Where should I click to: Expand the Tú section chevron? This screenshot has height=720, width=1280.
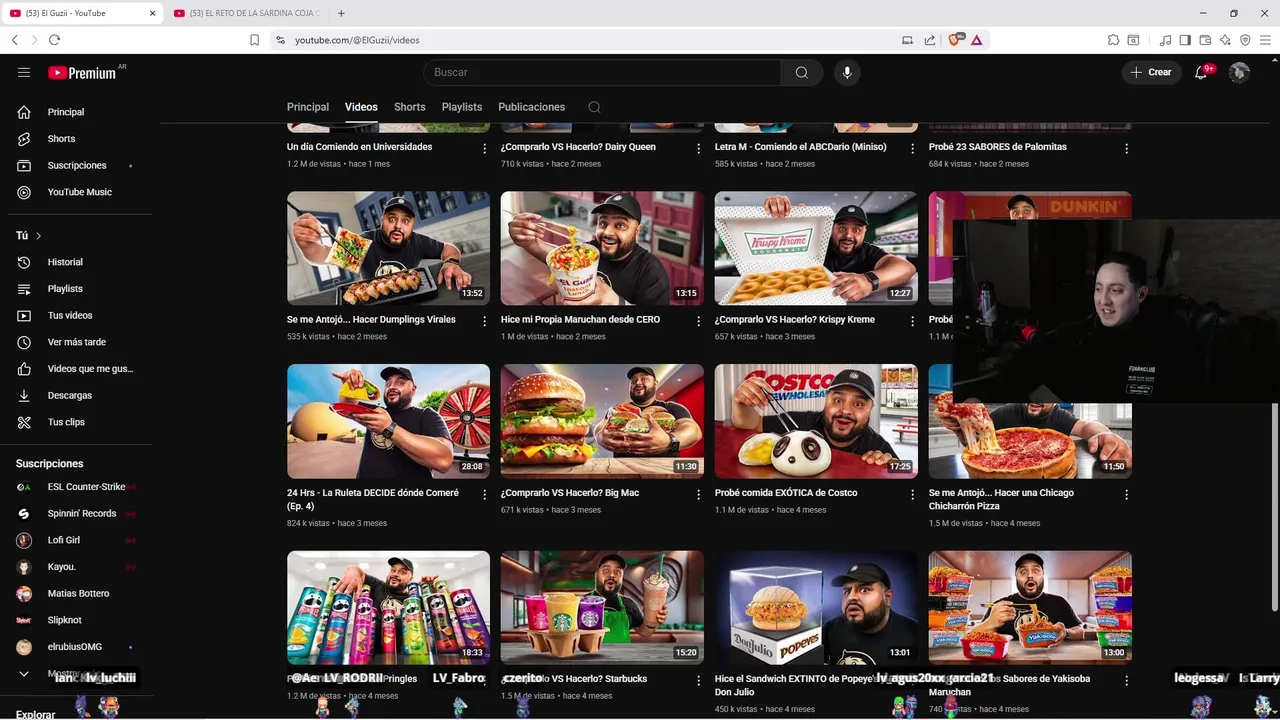(x=38, y=236)
